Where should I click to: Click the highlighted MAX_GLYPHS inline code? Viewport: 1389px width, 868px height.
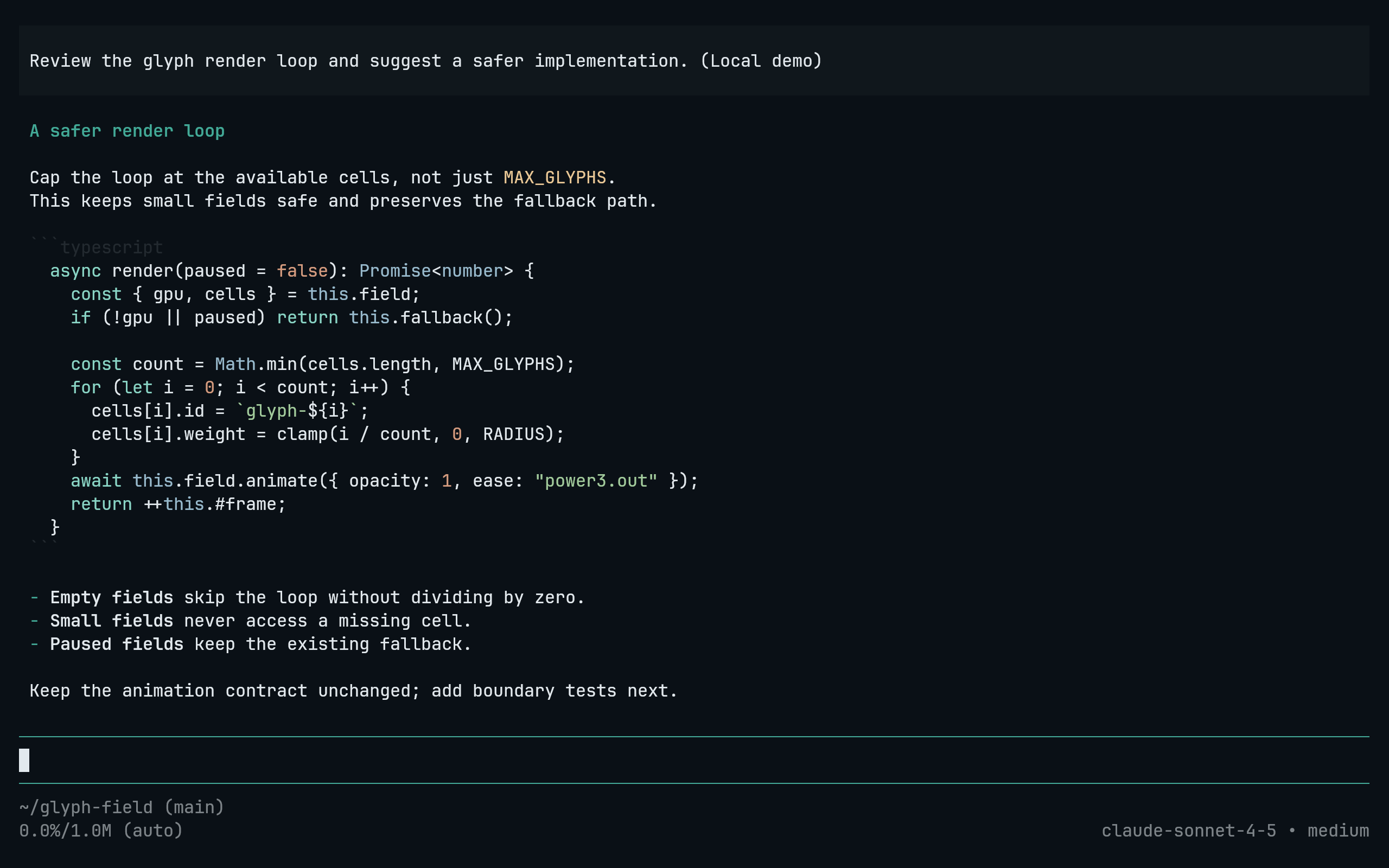(555, 177)
